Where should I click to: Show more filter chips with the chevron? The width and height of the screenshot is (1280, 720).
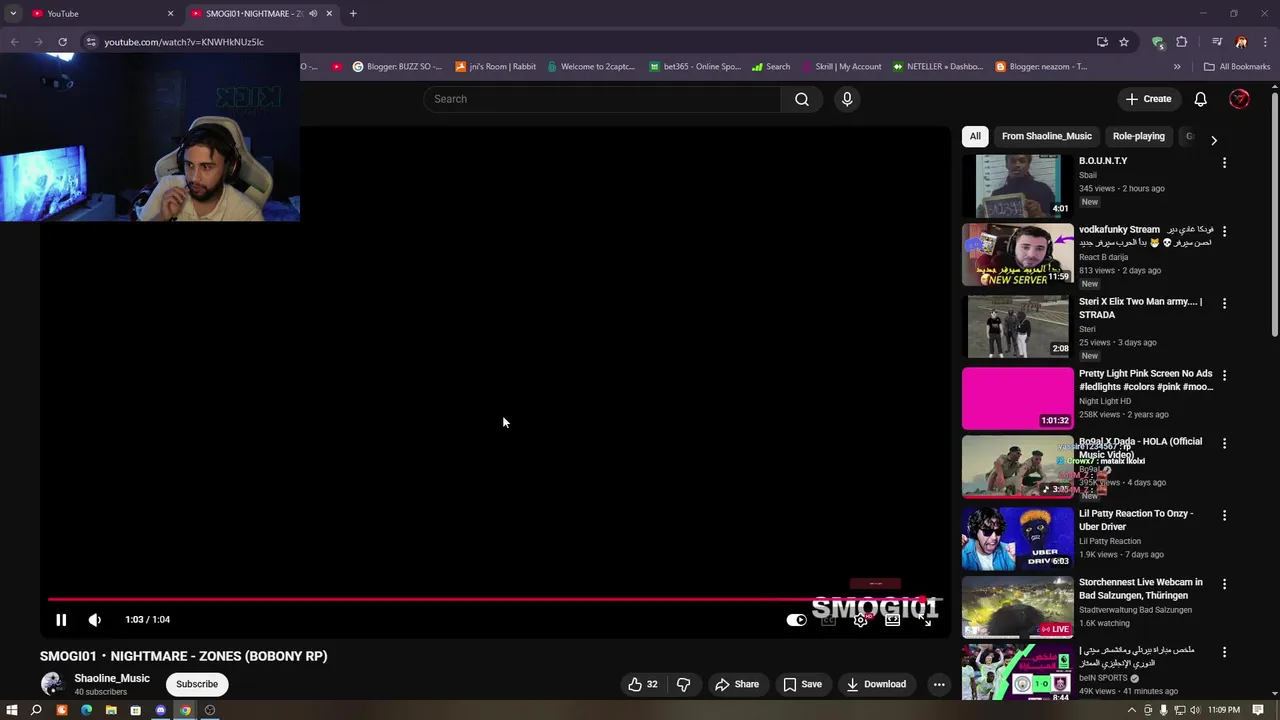(x=1214, y=140)
